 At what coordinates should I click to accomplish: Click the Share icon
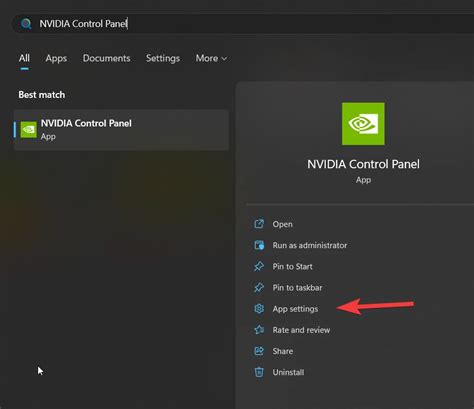(259, 351)
